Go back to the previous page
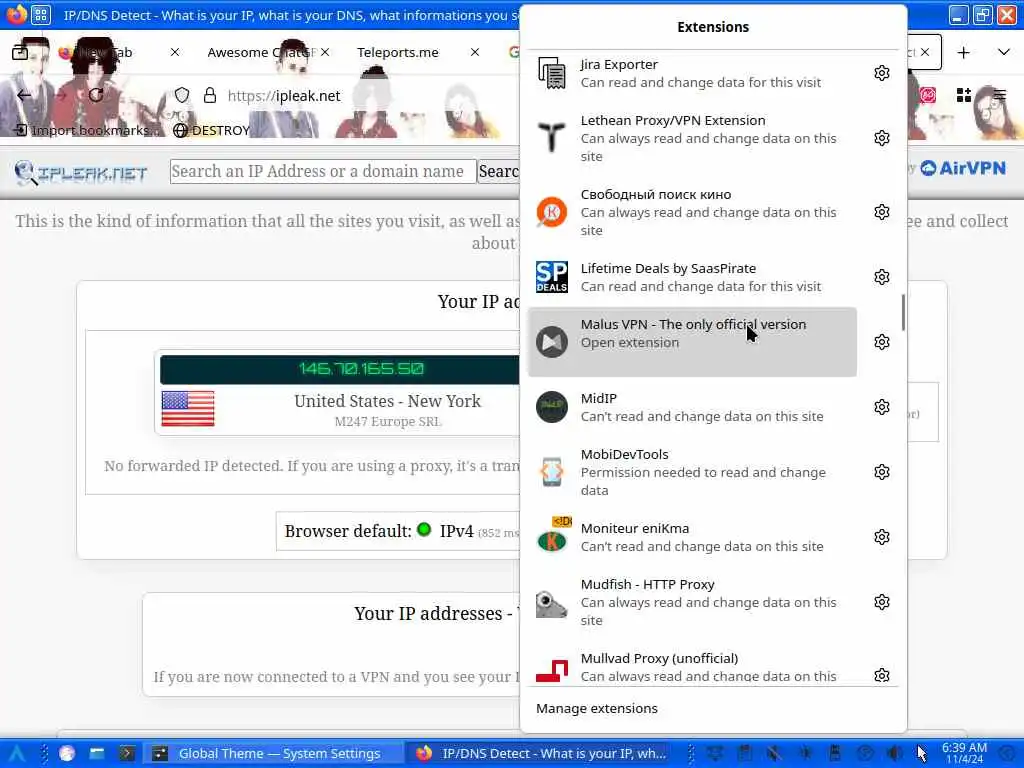This screenshot has height=768, width=1024. (x=24, y=95)
